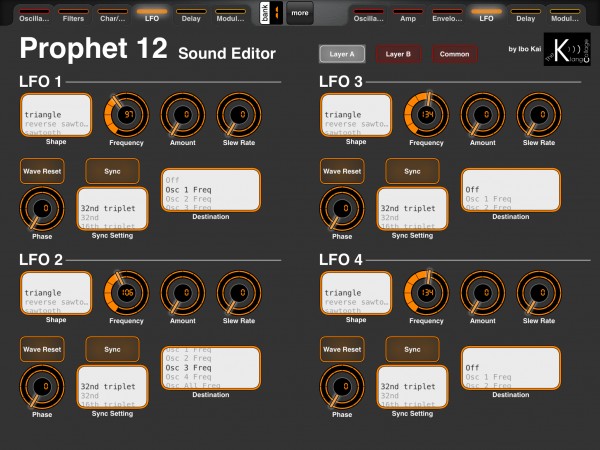Open the LFO 2 Shape selector
The image size is (600, 450).
tap(56, 293)
